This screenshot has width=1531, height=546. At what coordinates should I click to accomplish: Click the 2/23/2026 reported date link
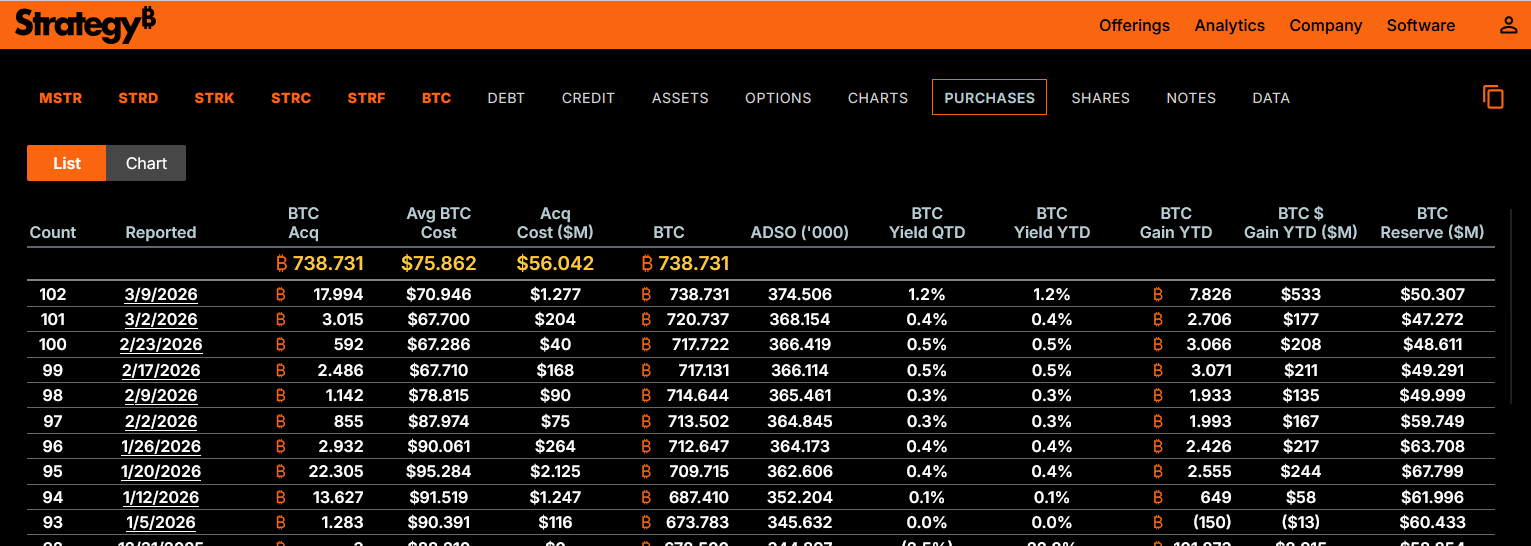click(x=161, y=345)
